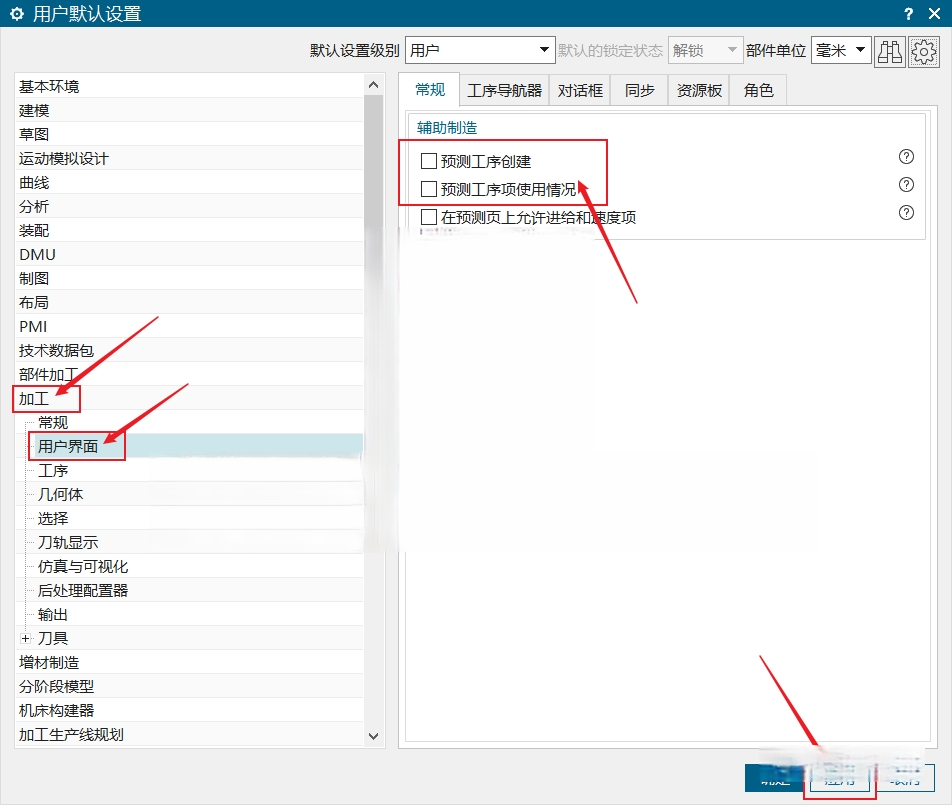Switch to the 资源板 tab
This screenshot has width=952, height=805.
click(699, 90)
